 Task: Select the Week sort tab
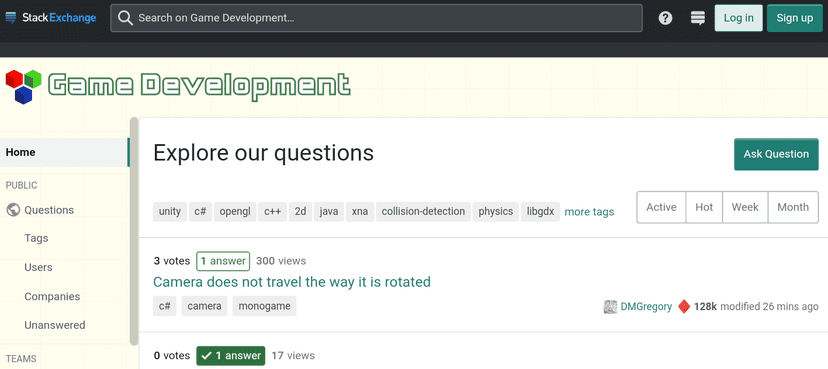click(x=745, y=207)
